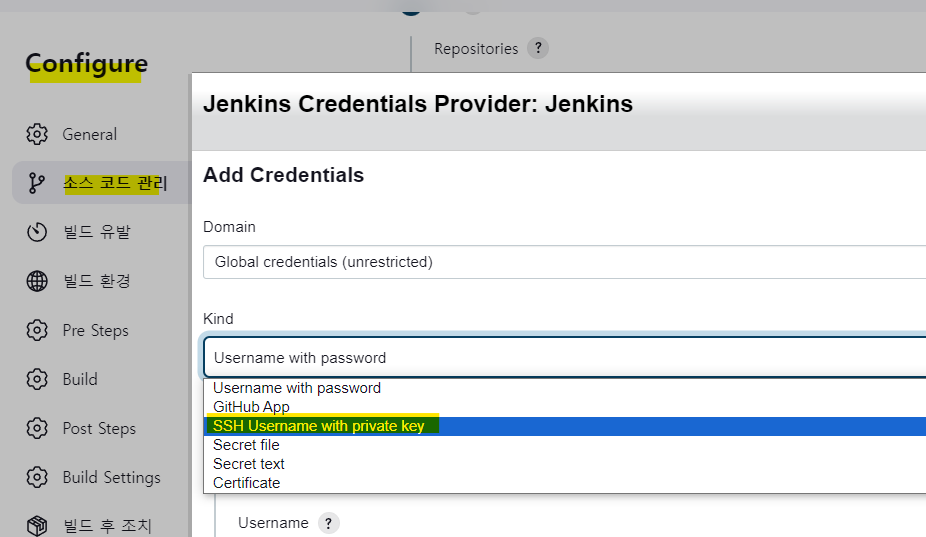The image size is (926, 537).
Task: Click the gear icon beside Pre Steps
Action: pos(37,330)
